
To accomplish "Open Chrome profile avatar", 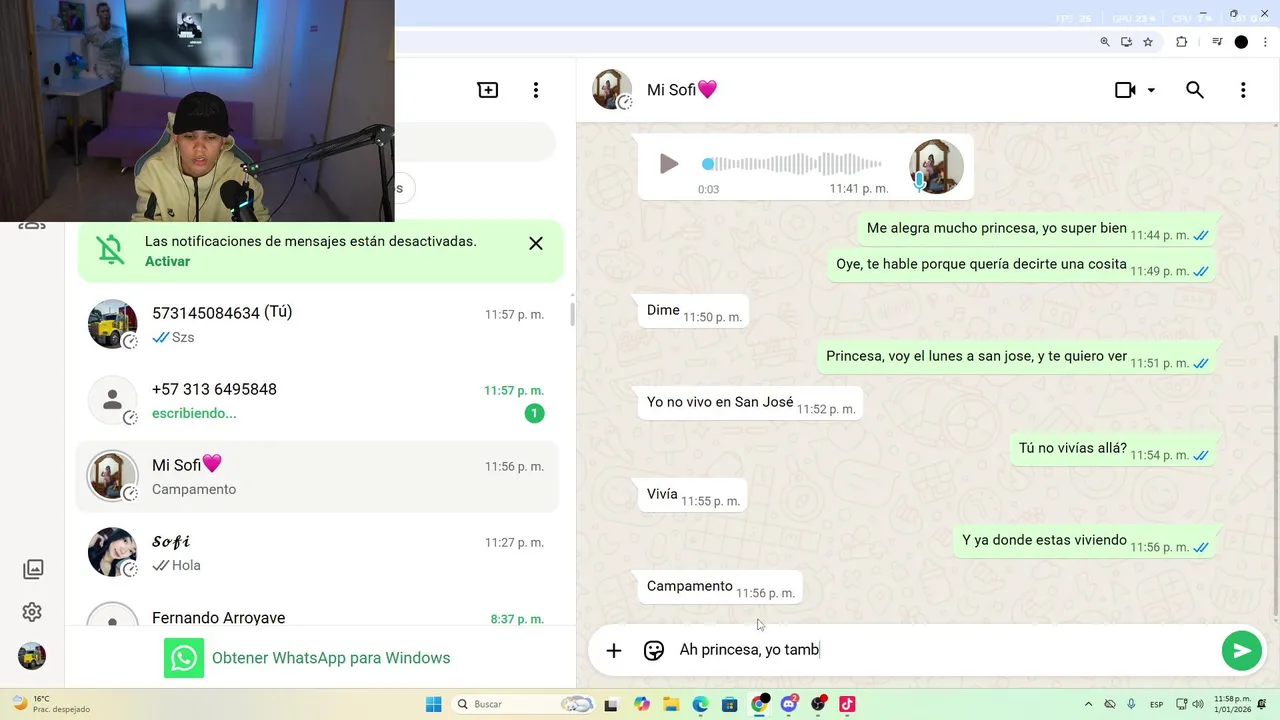I will [x=1241, y=42].
